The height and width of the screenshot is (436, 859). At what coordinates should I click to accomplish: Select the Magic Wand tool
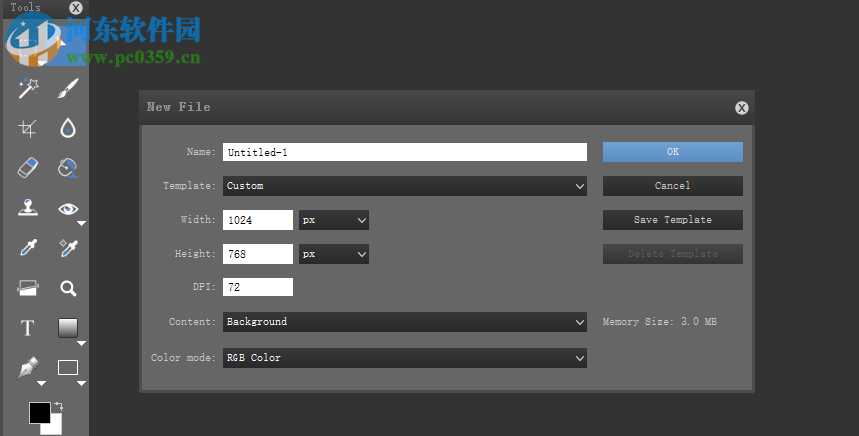pos(28,88)
